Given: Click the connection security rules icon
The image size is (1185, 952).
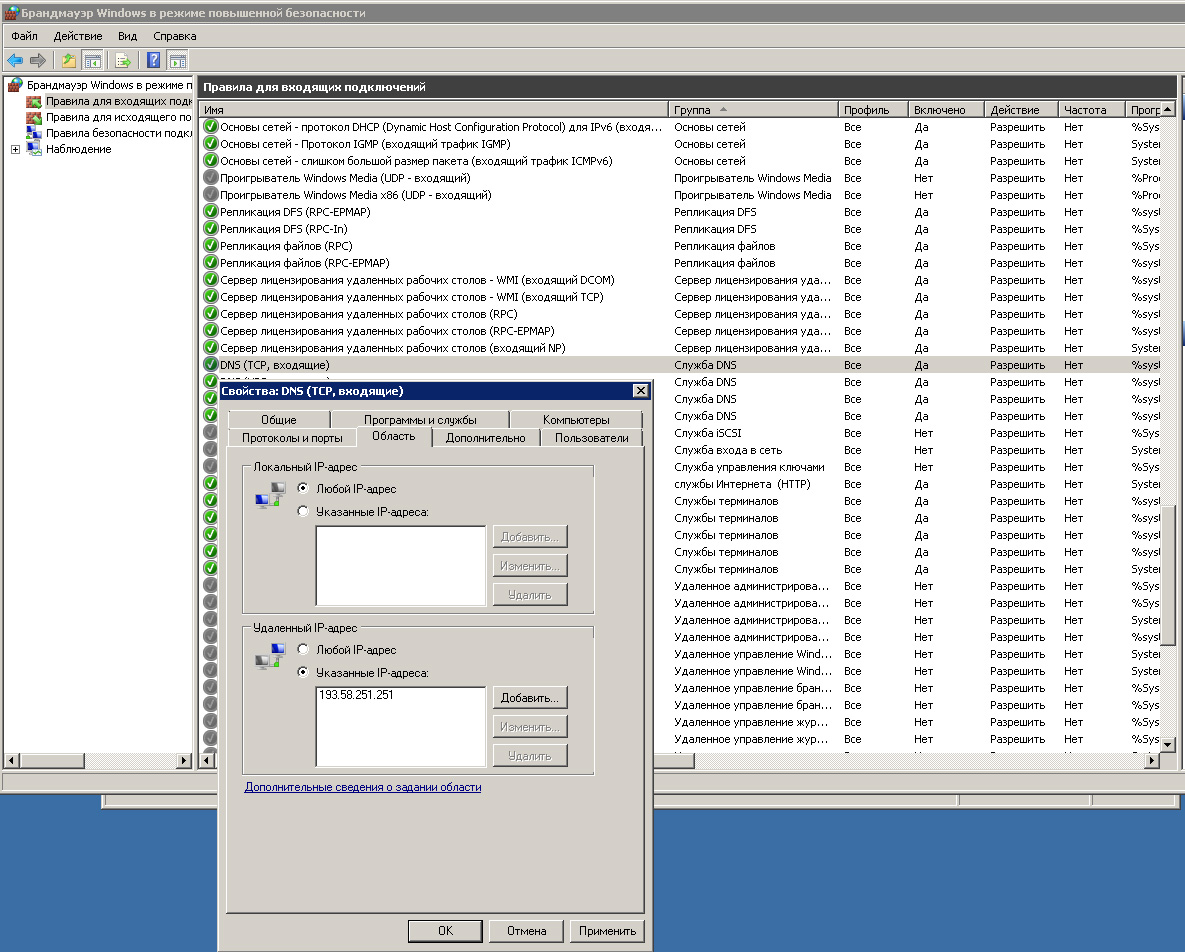Looking at the screenshot, I should pyautogui.click(x=33, y=133).
